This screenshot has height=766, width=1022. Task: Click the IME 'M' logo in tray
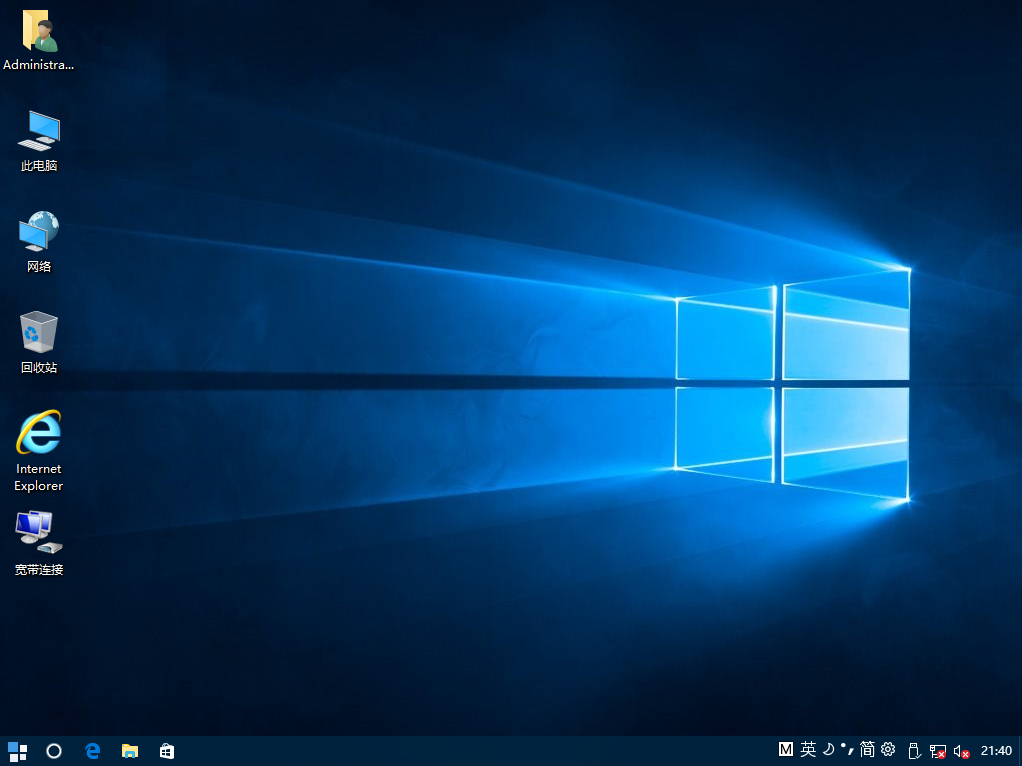786,750
